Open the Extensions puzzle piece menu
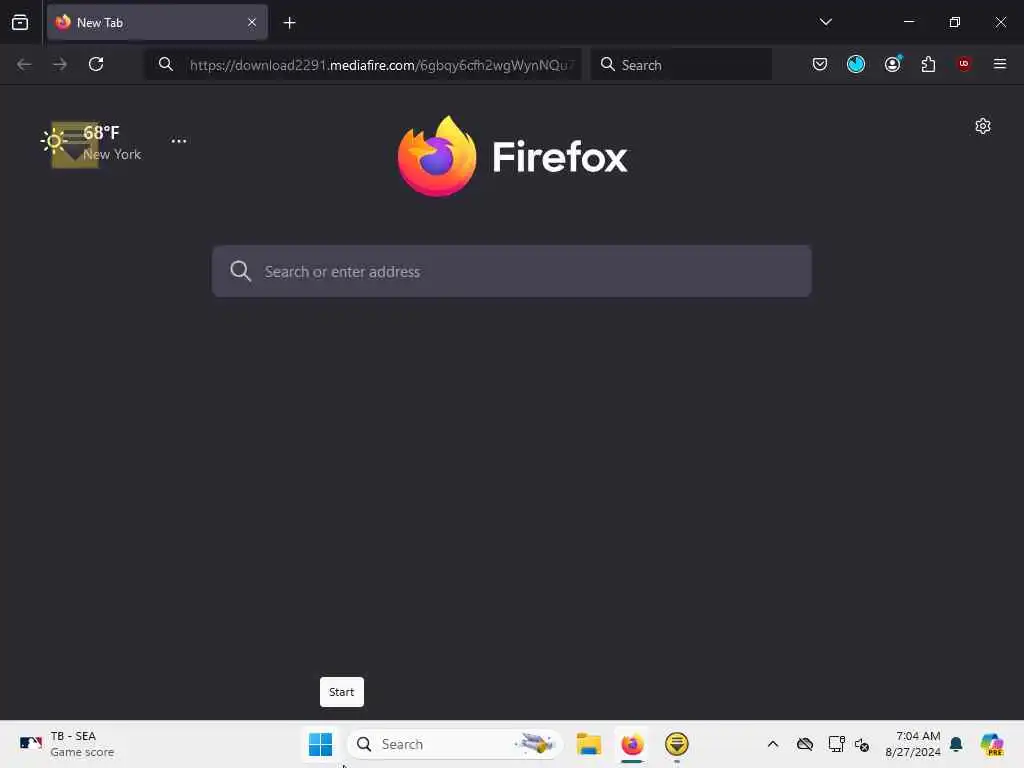The height and width of the screenshot is (768, 1024). [928, 64]
